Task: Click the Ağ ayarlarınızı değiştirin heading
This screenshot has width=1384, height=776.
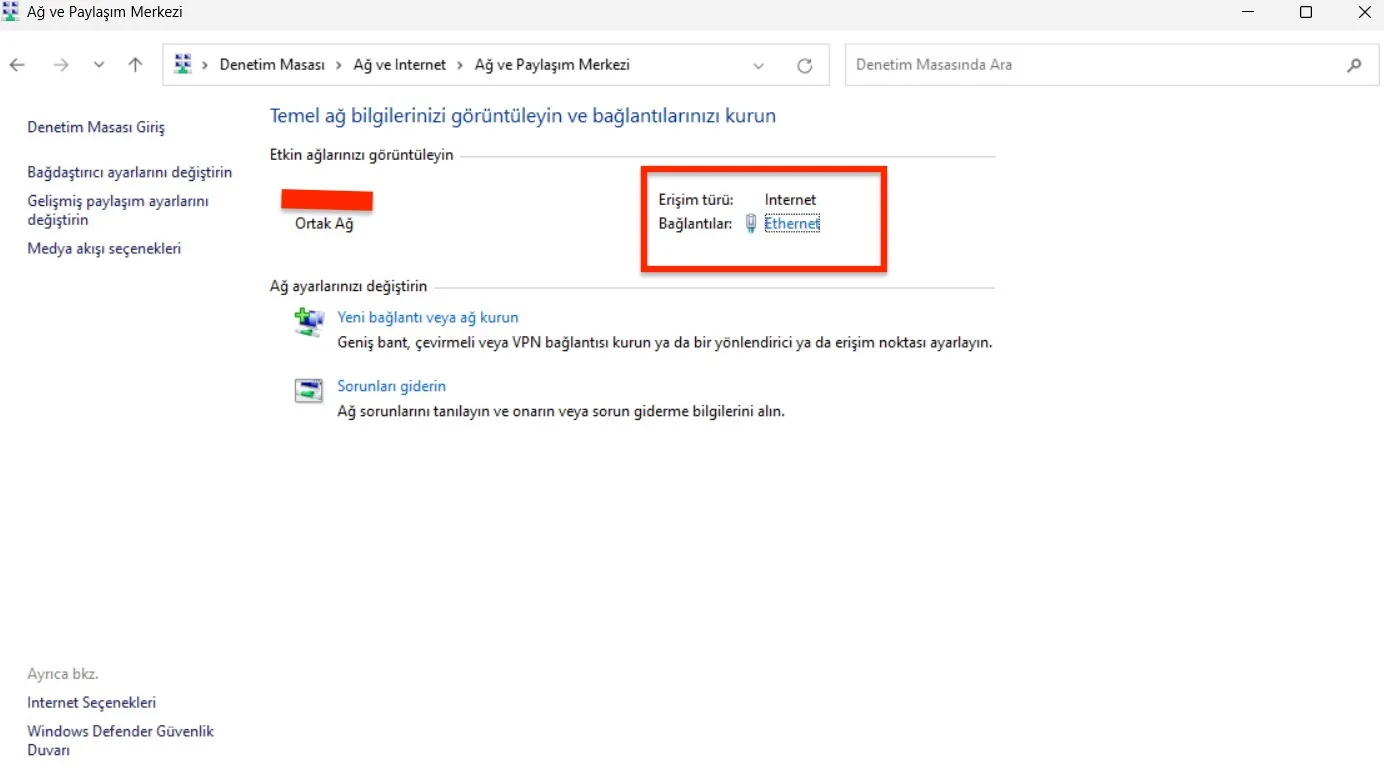Action: coord(349,286)
